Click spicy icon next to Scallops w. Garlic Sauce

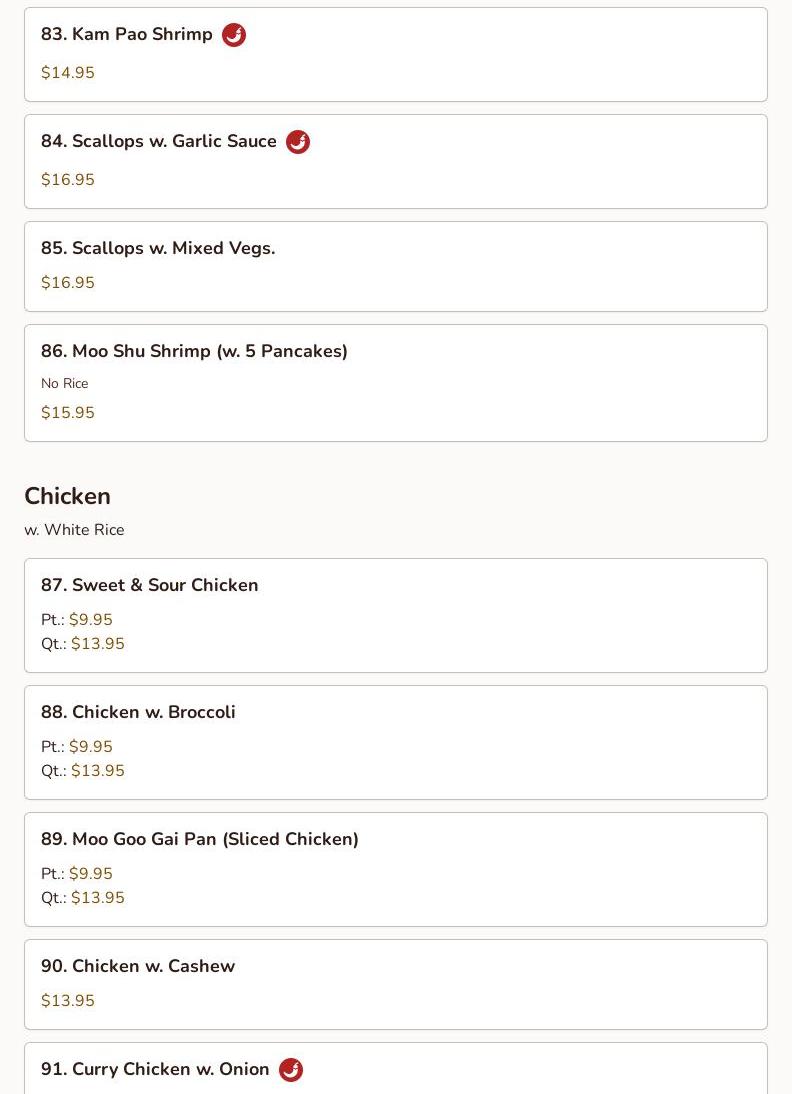pos(298,142)
